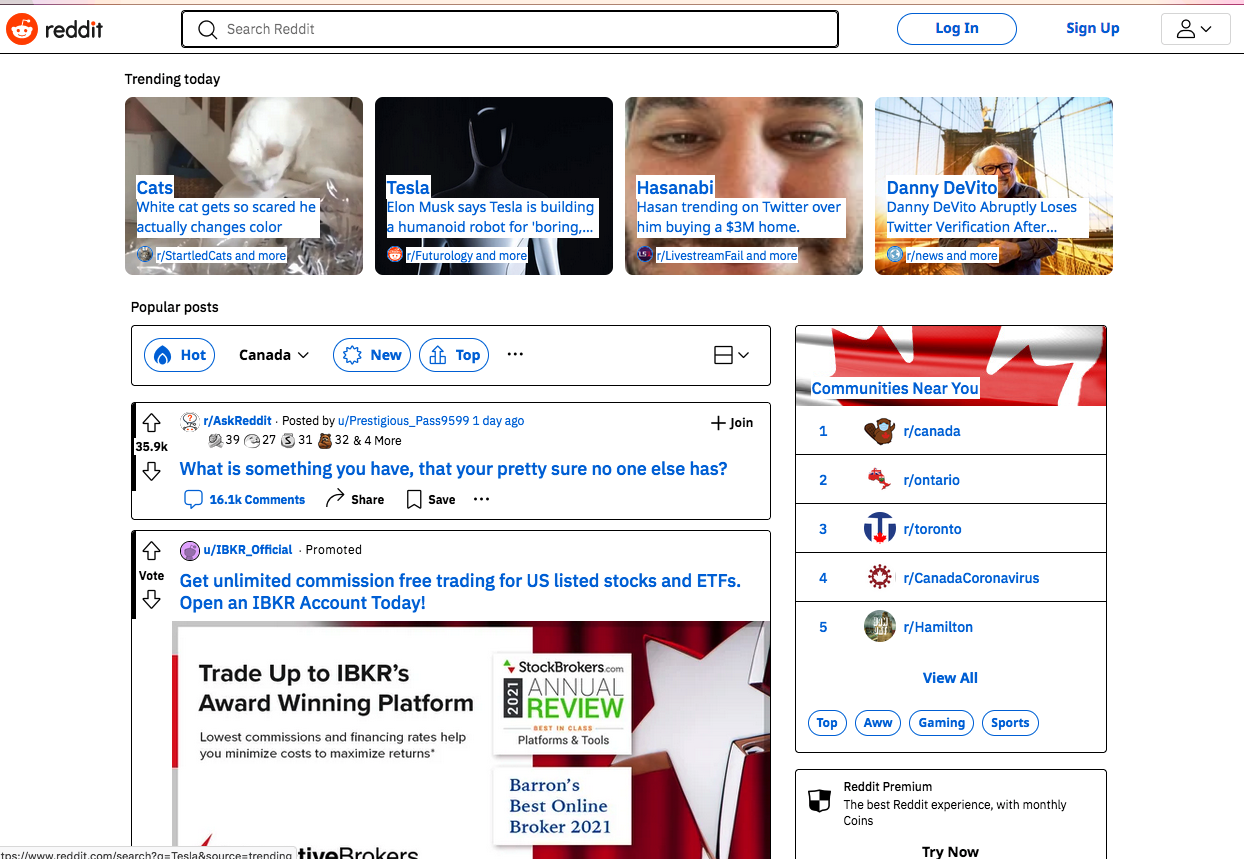The image size is (1244, 859).
Task: Select the Aww category pill
Action: [x=878, y=723]
